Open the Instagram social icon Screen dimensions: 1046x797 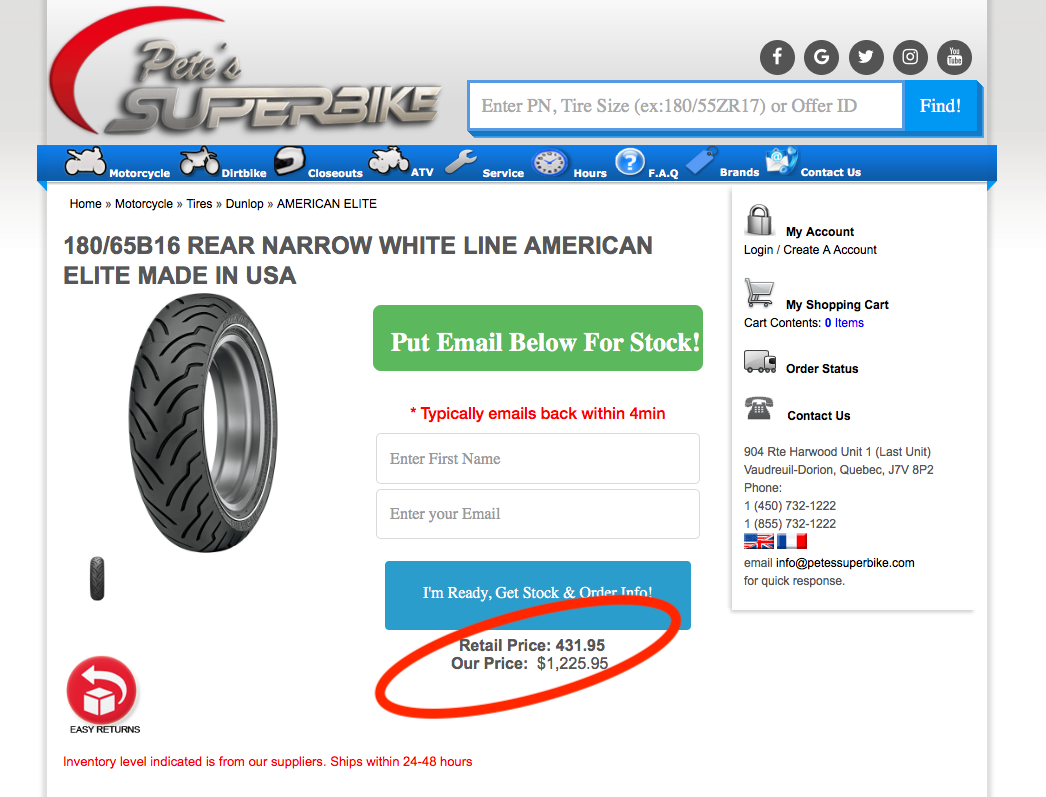911,57
